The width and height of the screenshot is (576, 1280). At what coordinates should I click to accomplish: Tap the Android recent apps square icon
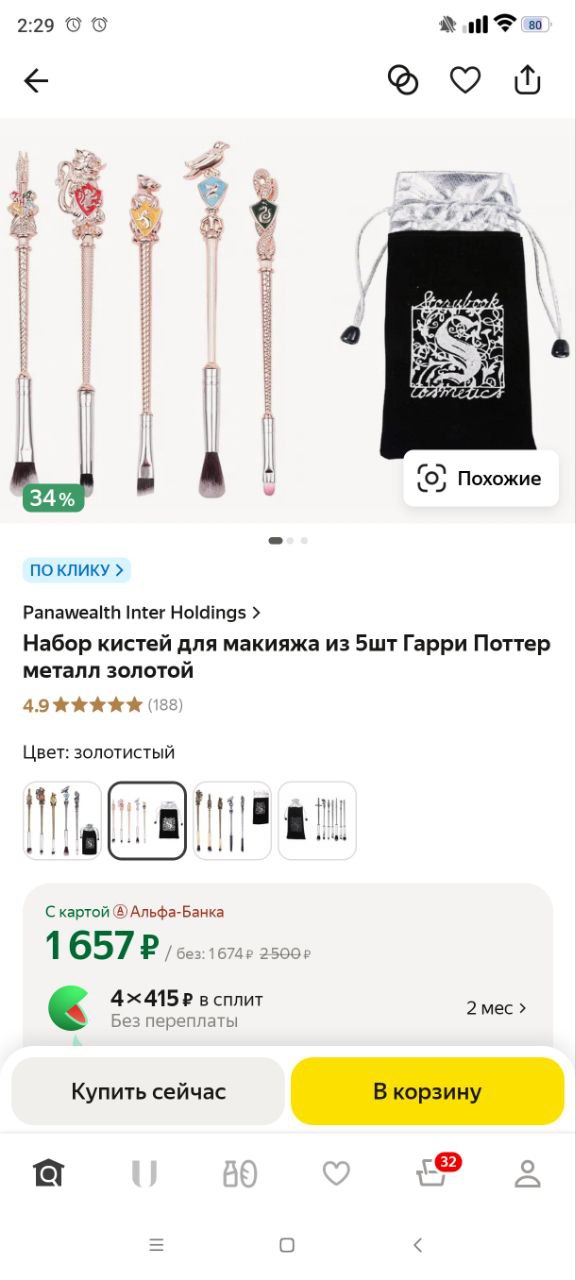click(x=287, y=1245)
